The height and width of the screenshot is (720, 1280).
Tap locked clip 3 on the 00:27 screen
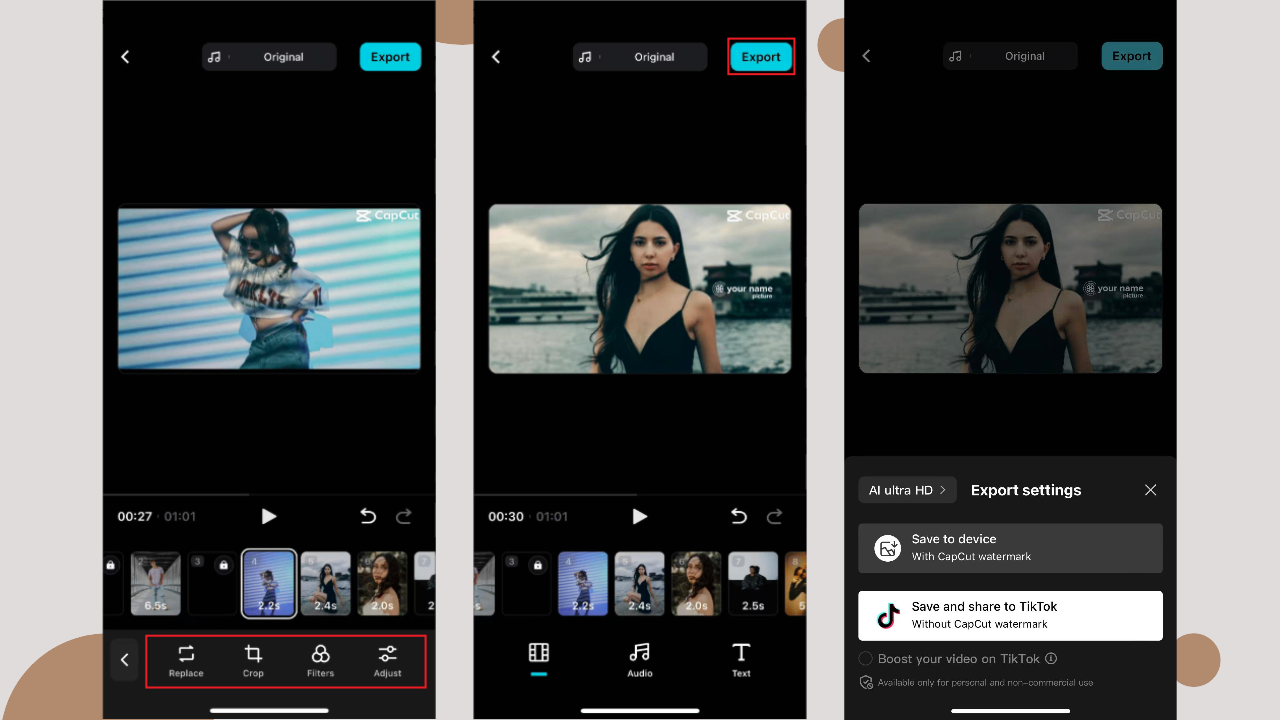(x=213, y=583)
